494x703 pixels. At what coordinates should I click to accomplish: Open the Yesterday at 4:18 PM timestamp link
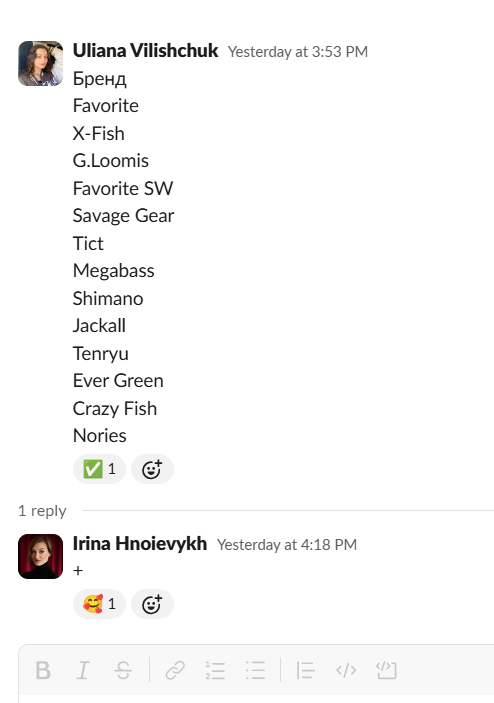point(287,545)
